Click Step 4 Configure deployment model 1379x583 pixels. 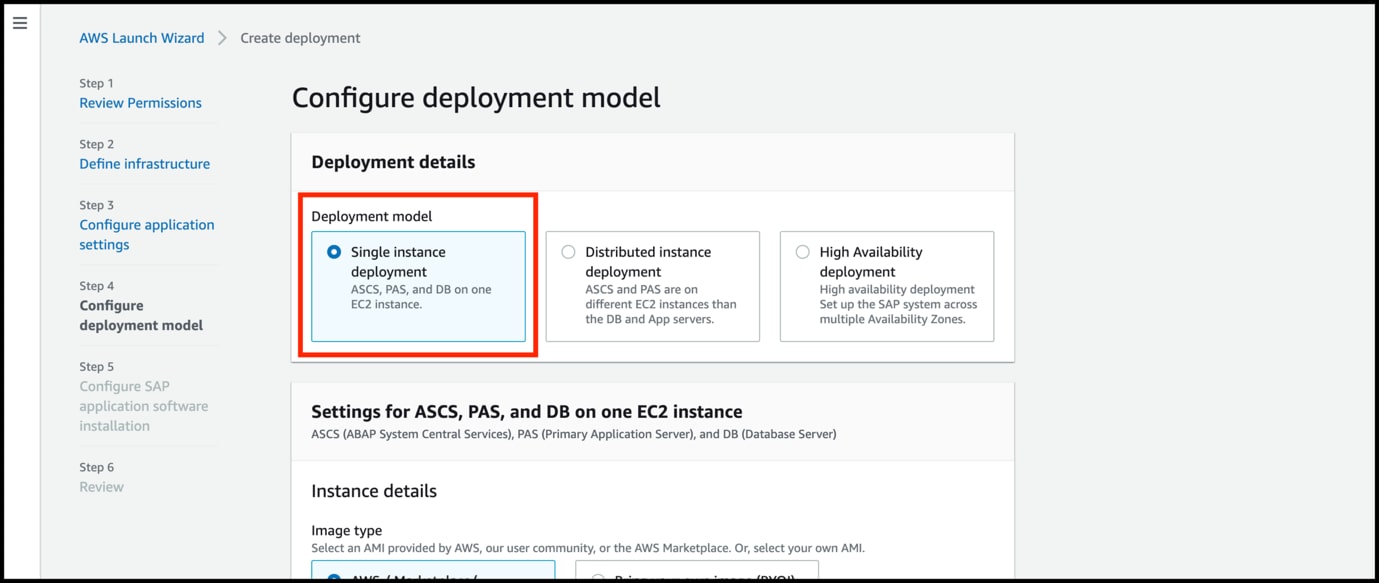[141, 315]
